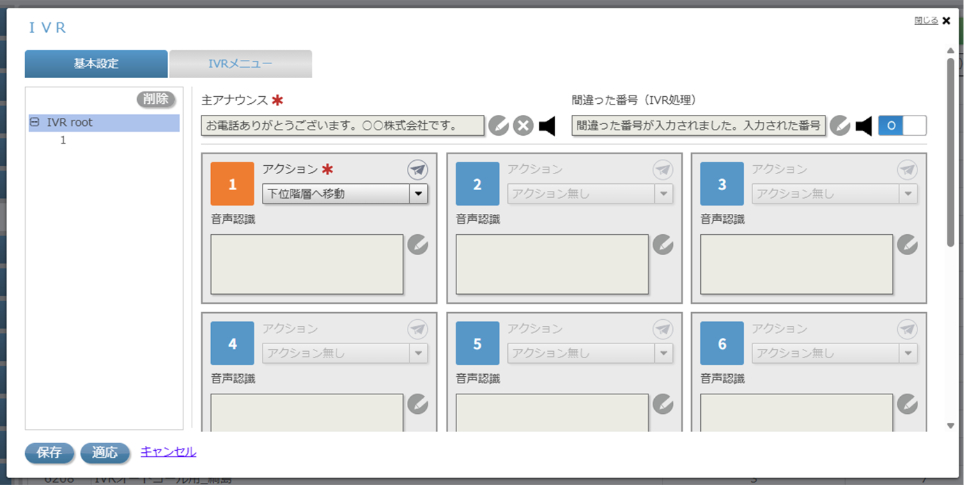Collapse the IVR root tree node
This screenshot has width=964, height=485.
coord(34,122)
